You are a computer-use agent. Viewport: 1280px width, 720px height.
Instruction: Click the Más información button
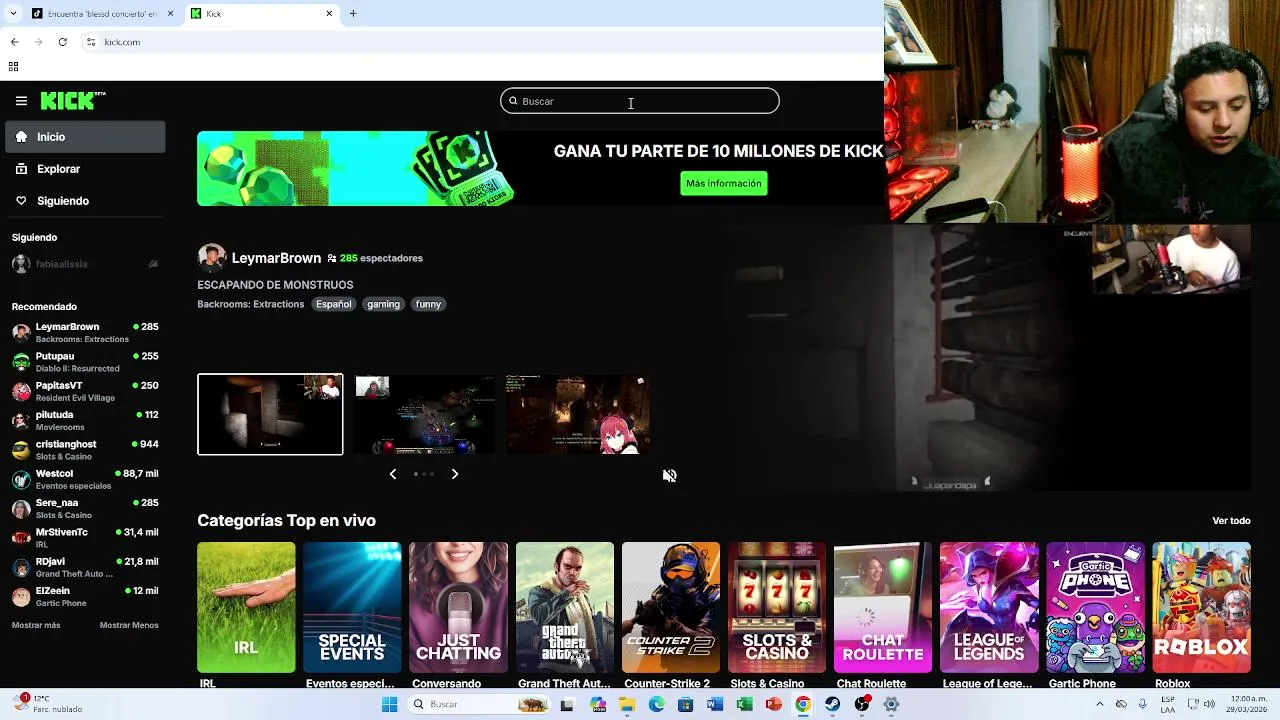point(724,183)
